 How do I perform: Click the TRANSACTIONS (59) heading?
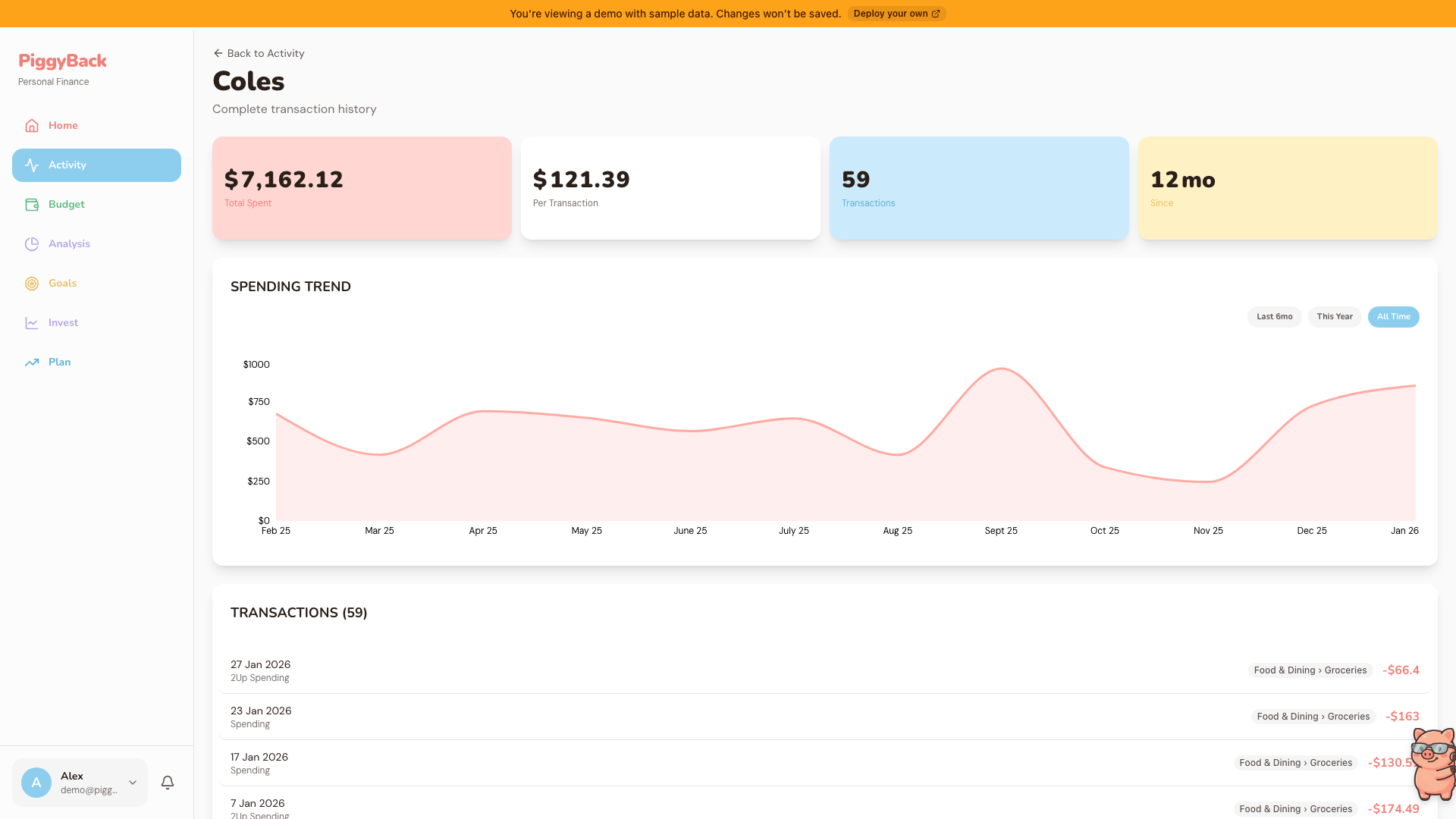pos(299,613)
